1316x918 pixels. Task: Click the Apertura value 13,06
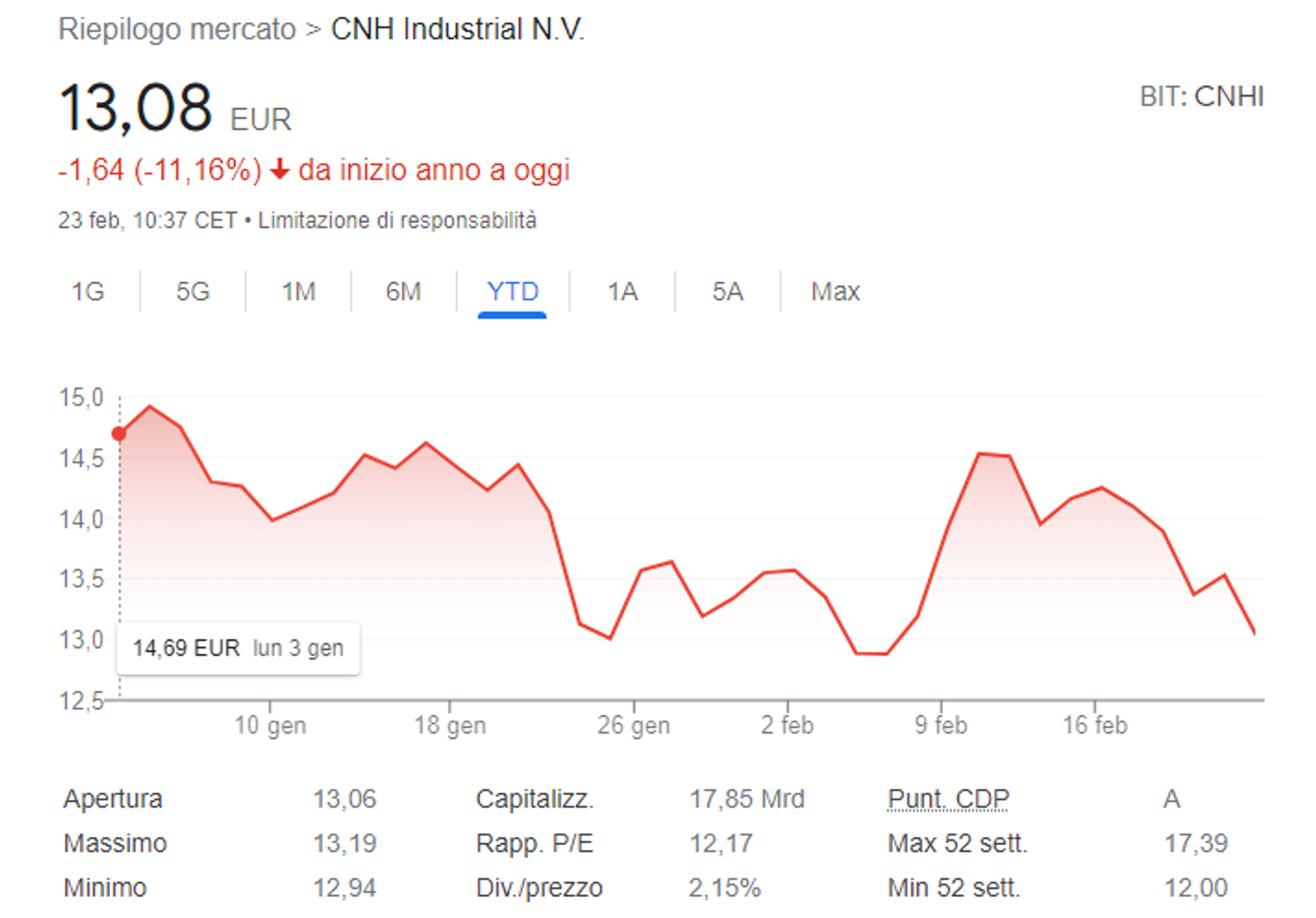tap(345, 799)
